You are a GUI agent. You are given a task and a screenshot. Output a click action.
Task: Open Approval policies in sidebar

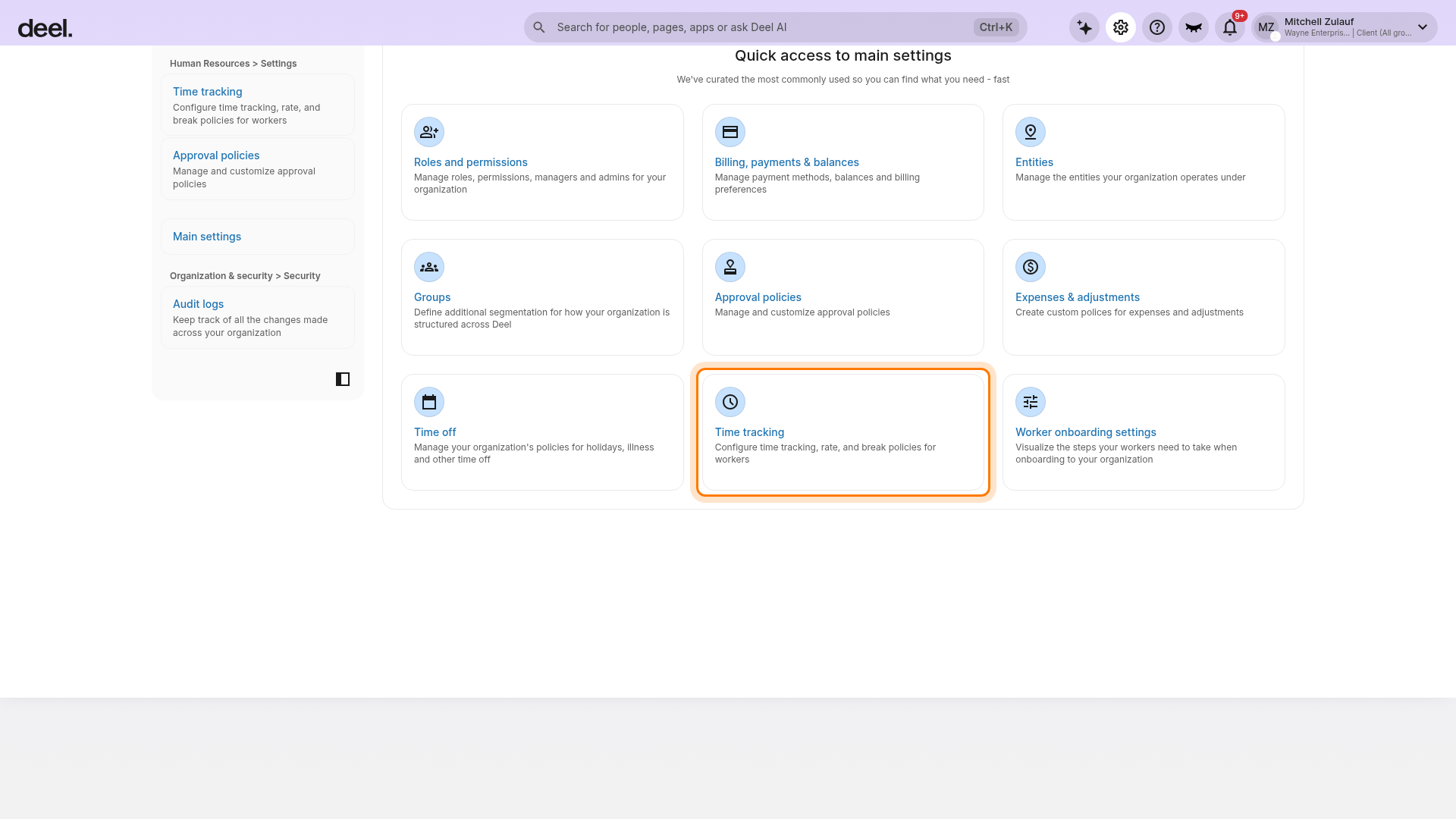click(x=258, y=168)
